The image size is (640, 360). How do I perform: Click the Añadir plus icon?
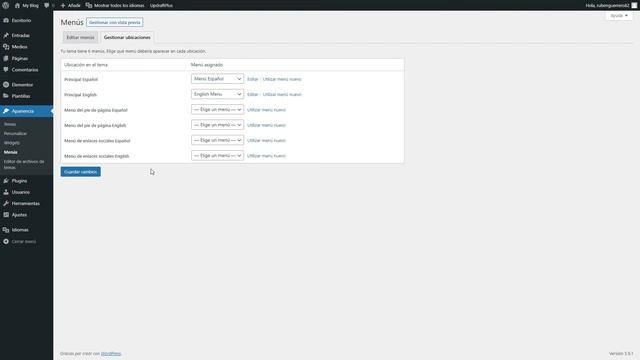(63, 5)
